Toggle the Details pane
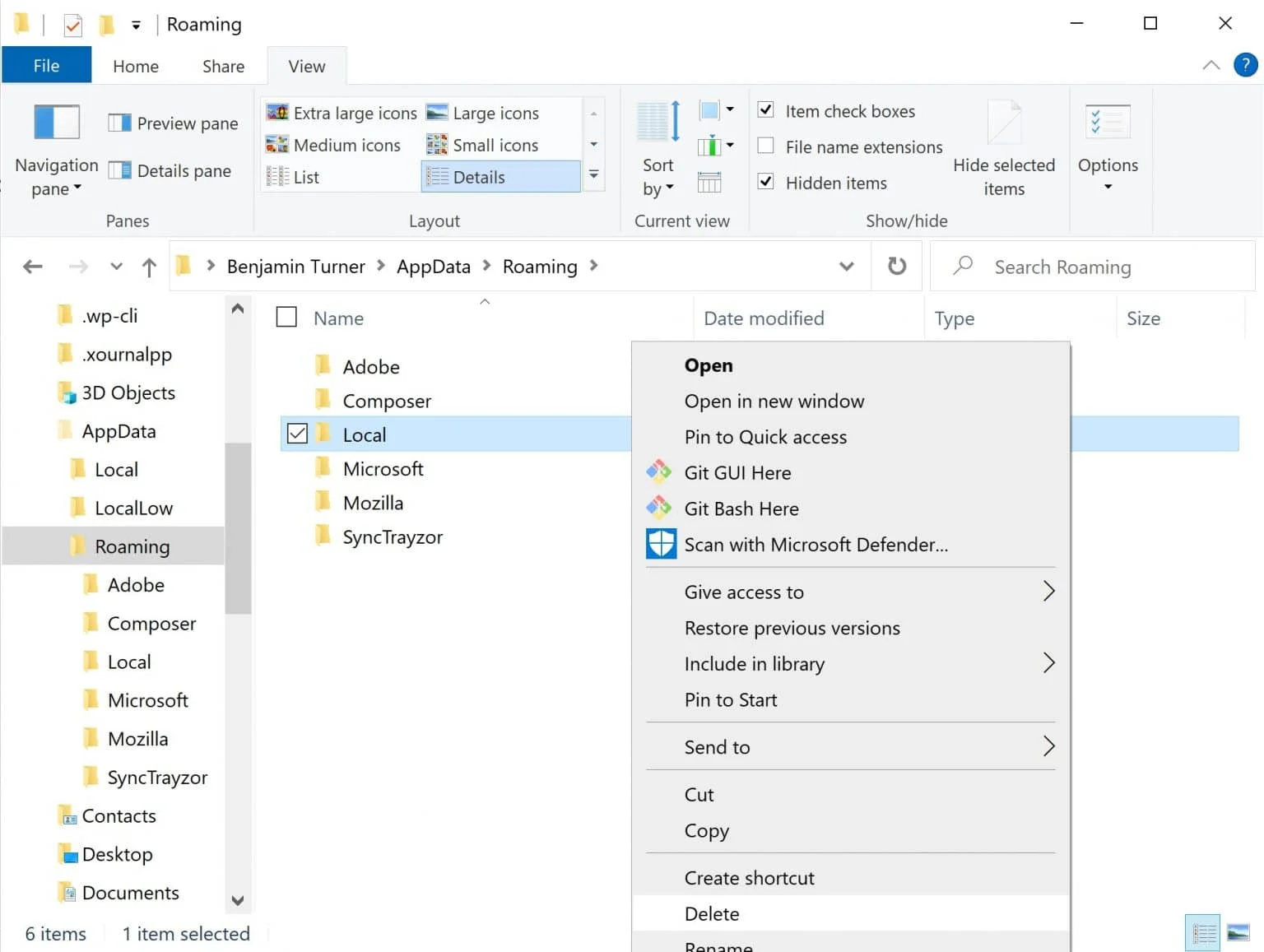Viewport: 1264px width, 952px height. click(x=171, y=170)
